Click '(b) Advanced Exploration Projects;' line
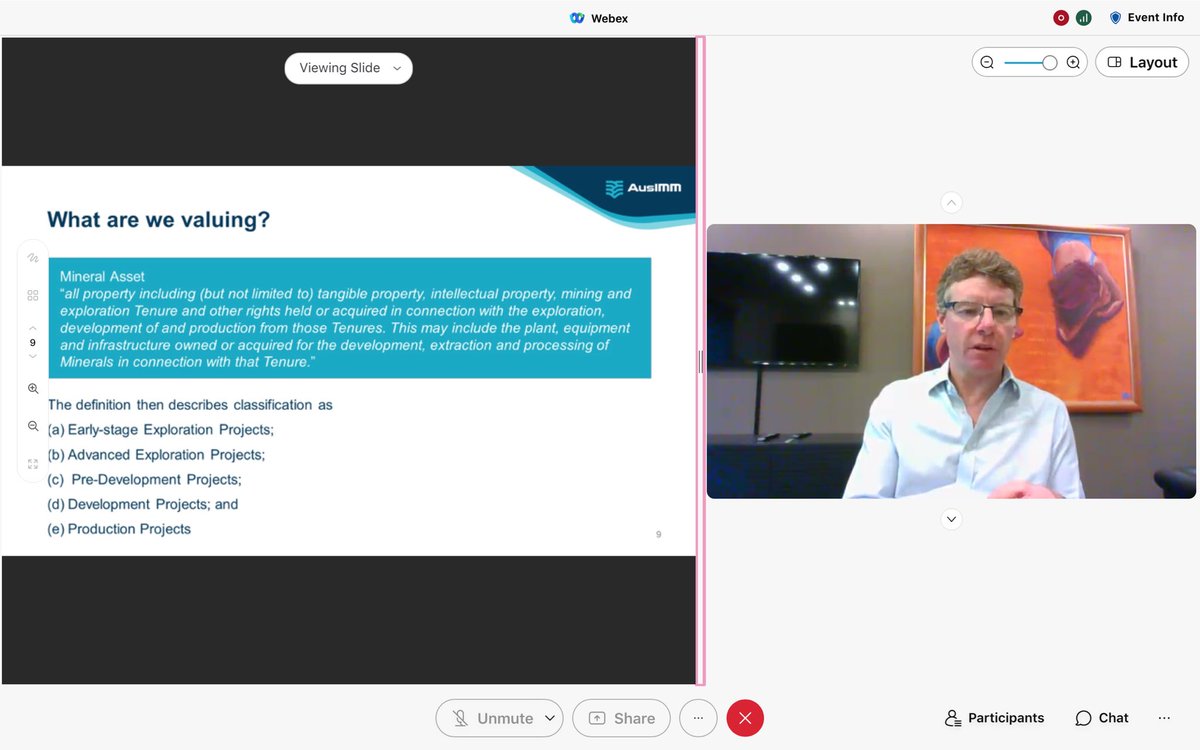This screenshot has width=1200, height=750. click(156, 455)
